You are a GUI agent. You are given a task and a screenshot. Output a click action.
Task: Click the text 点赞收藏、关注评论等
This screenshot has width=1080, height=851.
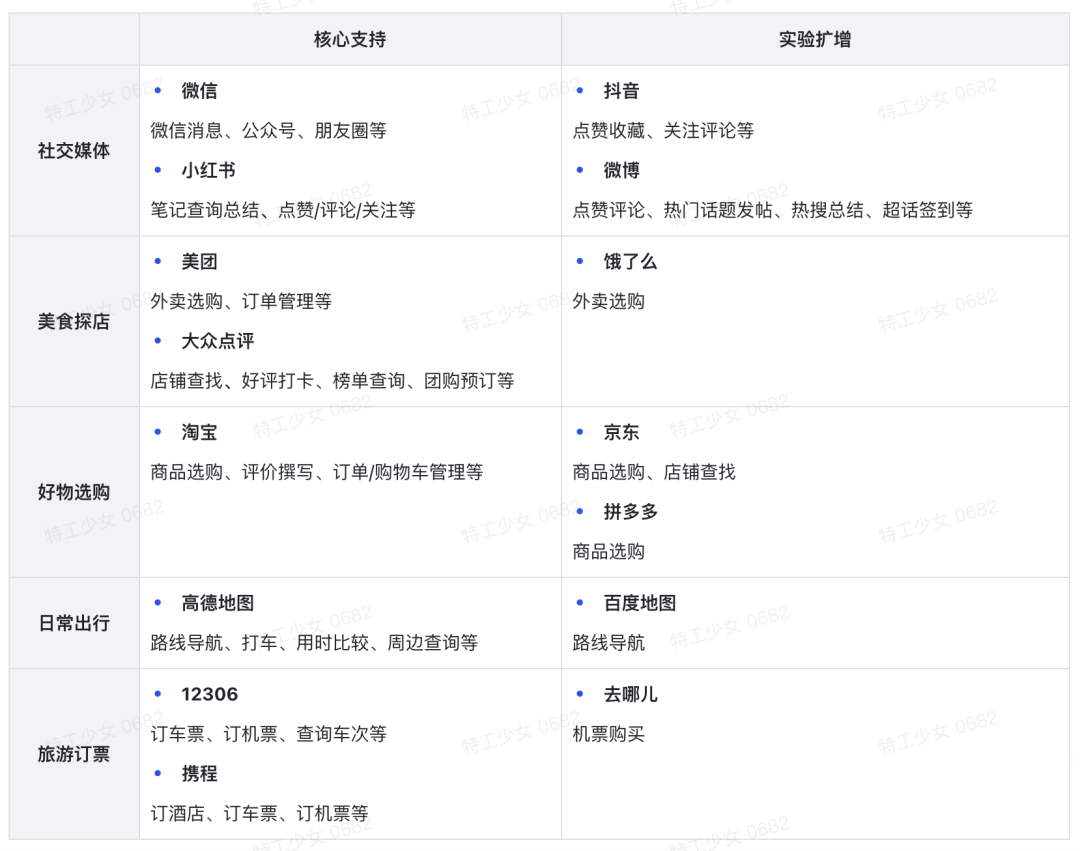(x=663, y=131)
